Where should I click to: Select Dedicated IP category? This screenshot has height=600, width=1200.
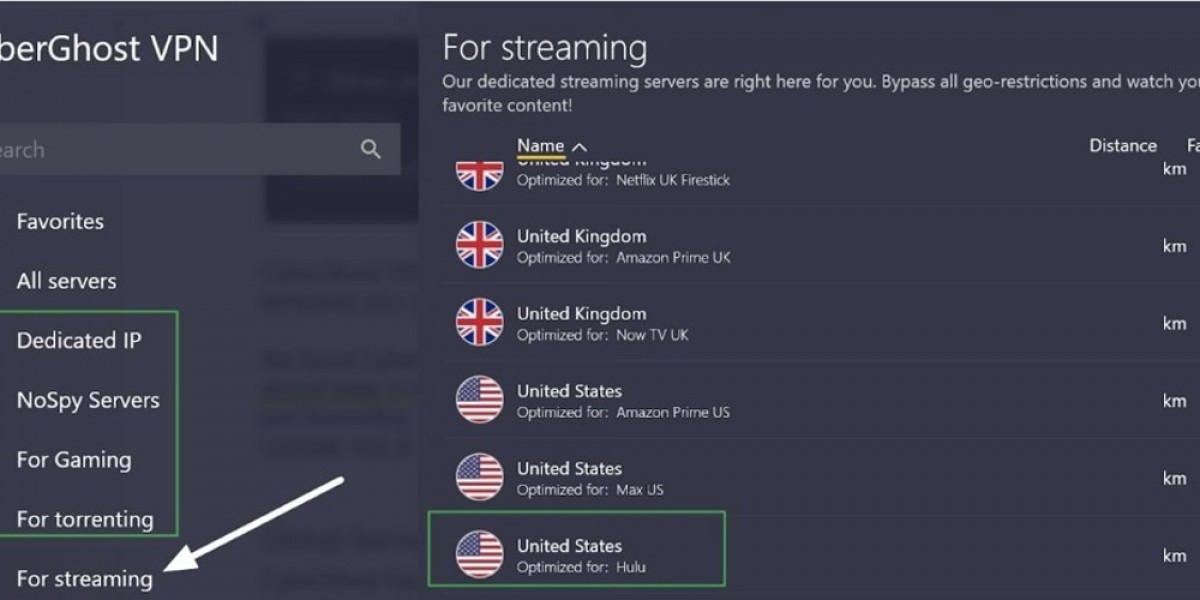pos(79,340)
